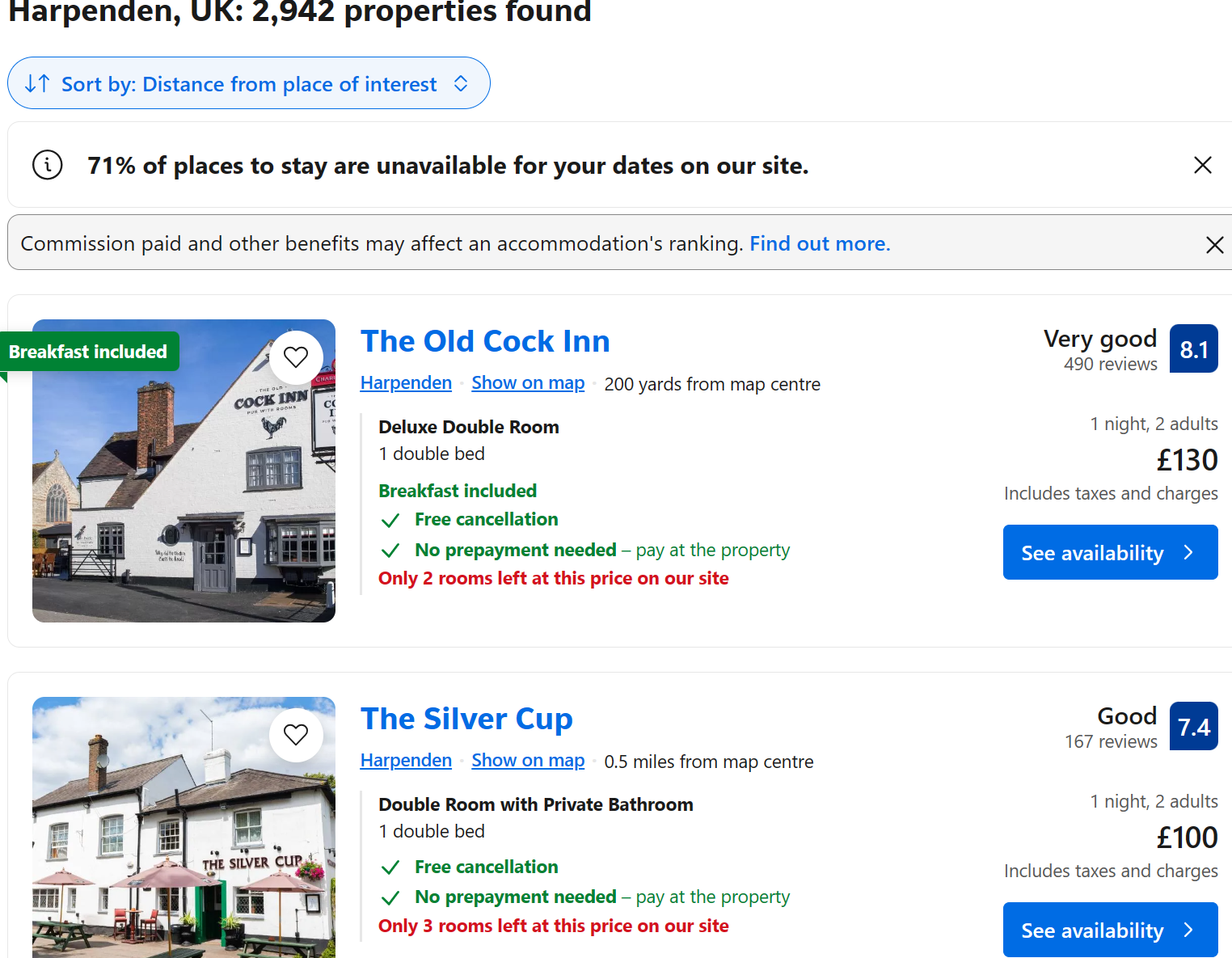Click the 7.4 review score badge
This screenshot has height=958, width=1232.
point(1193,727)
